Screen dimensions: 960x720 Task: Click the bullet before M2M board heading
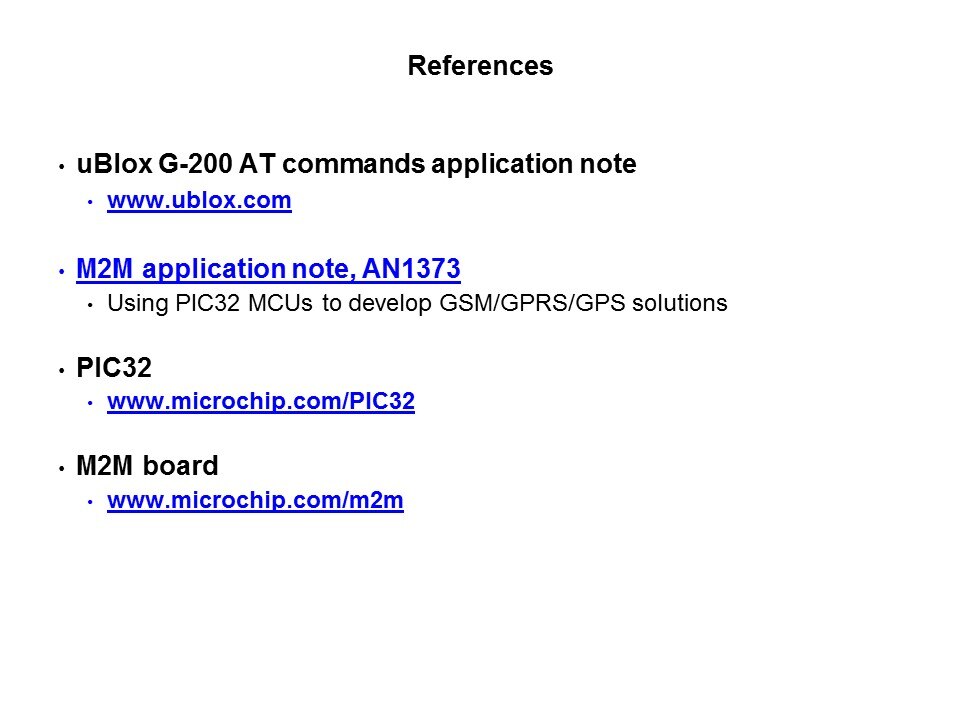[61, 468]
